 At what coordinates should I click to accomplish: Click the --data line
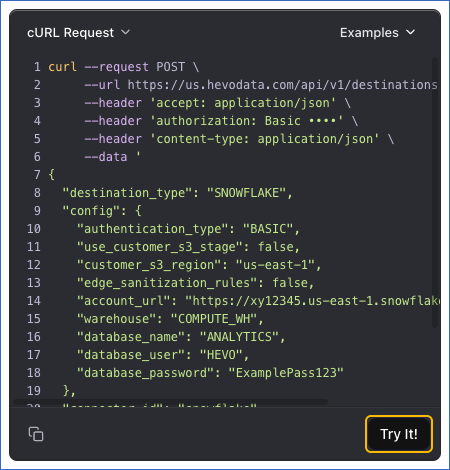pos(113,157)
